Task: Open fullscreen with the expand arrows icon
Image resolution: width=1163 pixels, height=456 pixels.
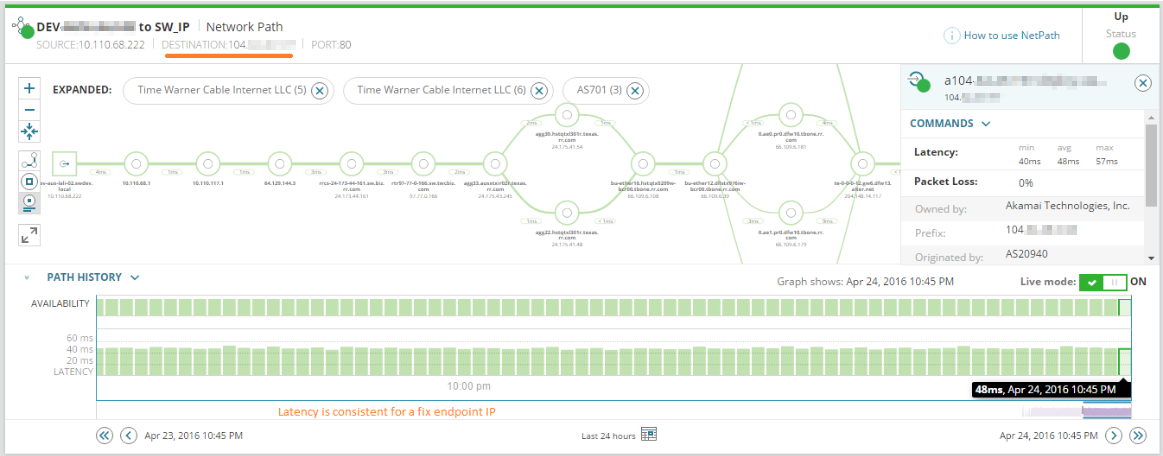Action: point(30,235)
